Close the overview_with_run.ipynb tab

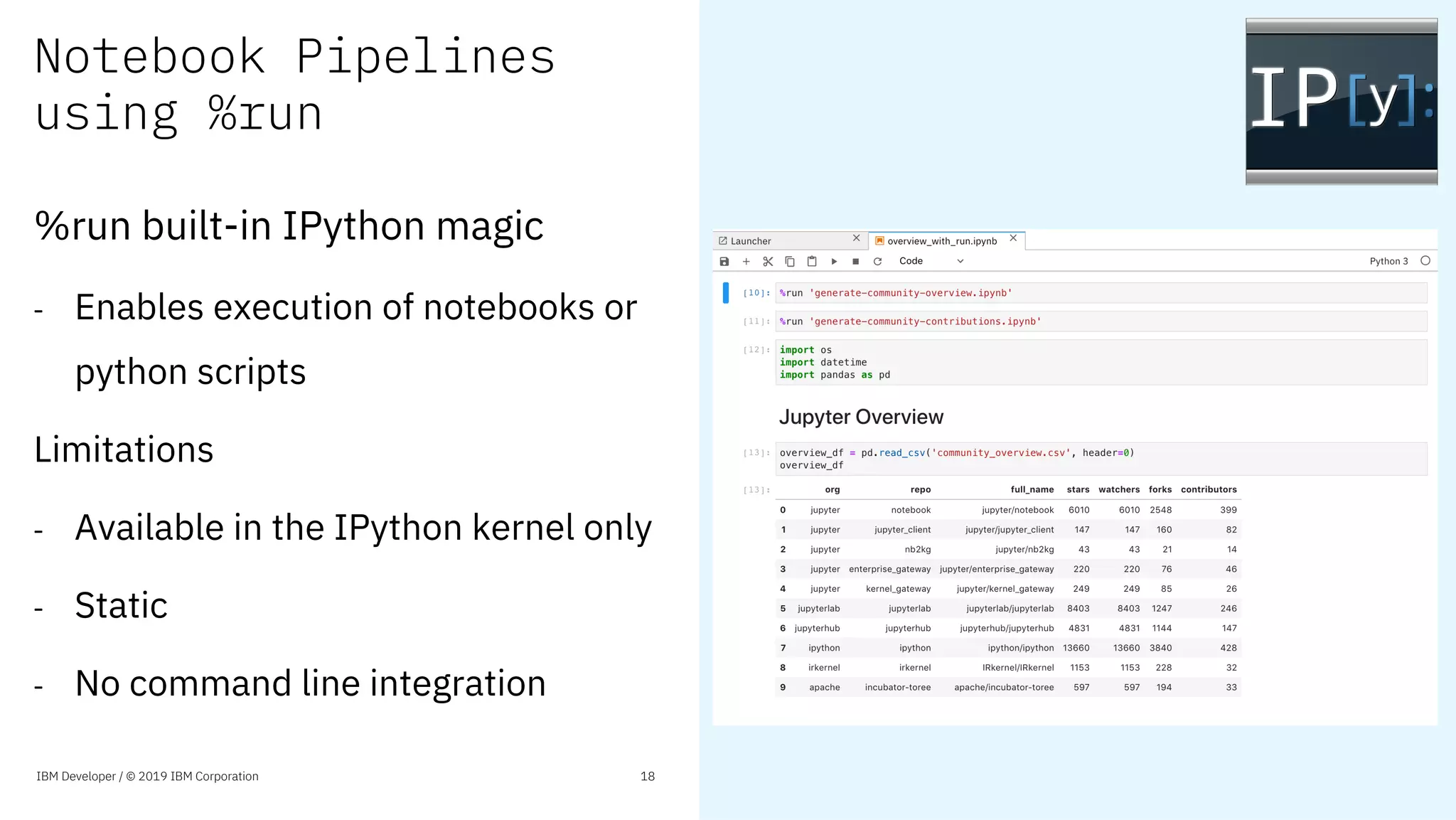pos(1013,238)
